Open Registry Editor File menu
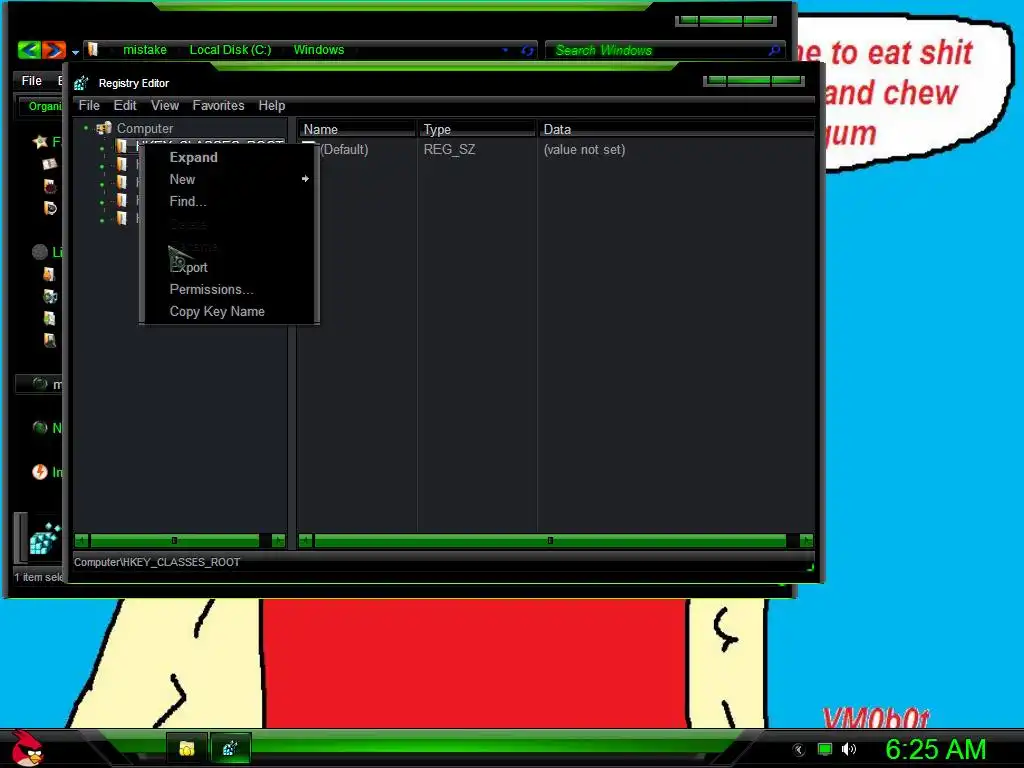The width and height of the screenshot is (1024, 768). pos(89,106)
